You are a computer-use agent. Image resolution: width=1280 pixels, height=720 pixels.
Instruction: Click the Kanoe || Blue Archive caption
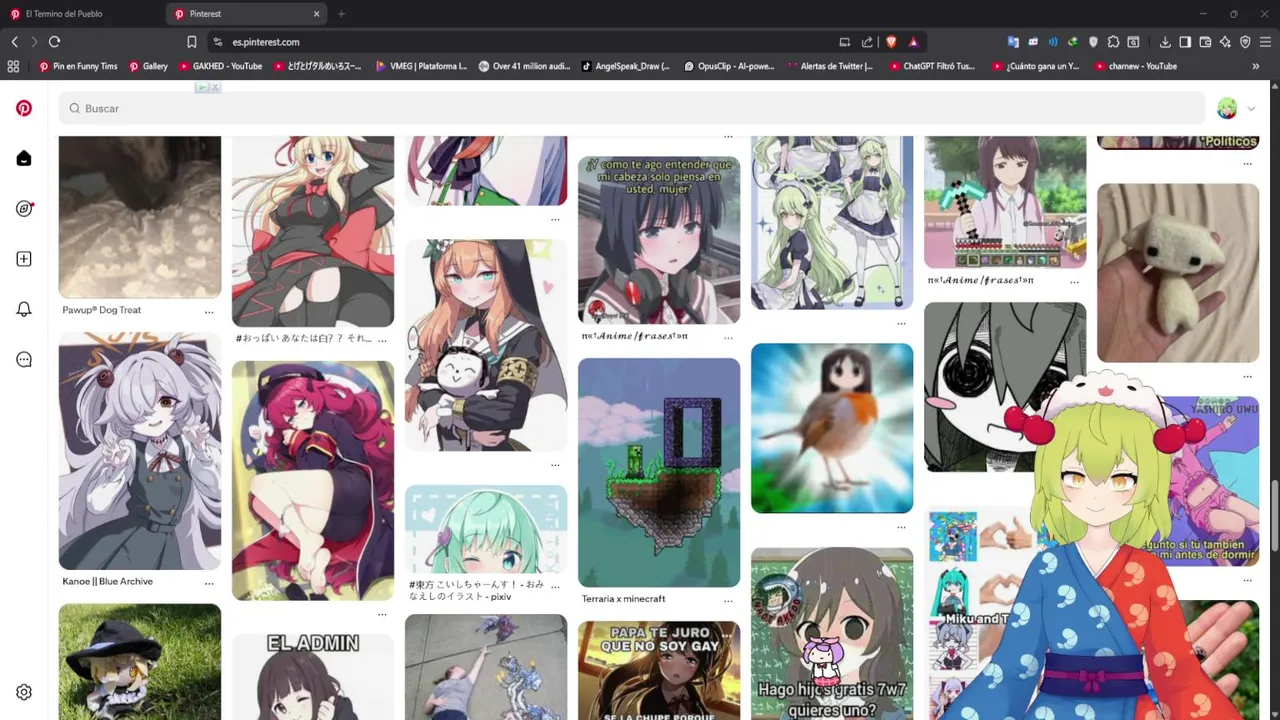(x=107, y=581)
